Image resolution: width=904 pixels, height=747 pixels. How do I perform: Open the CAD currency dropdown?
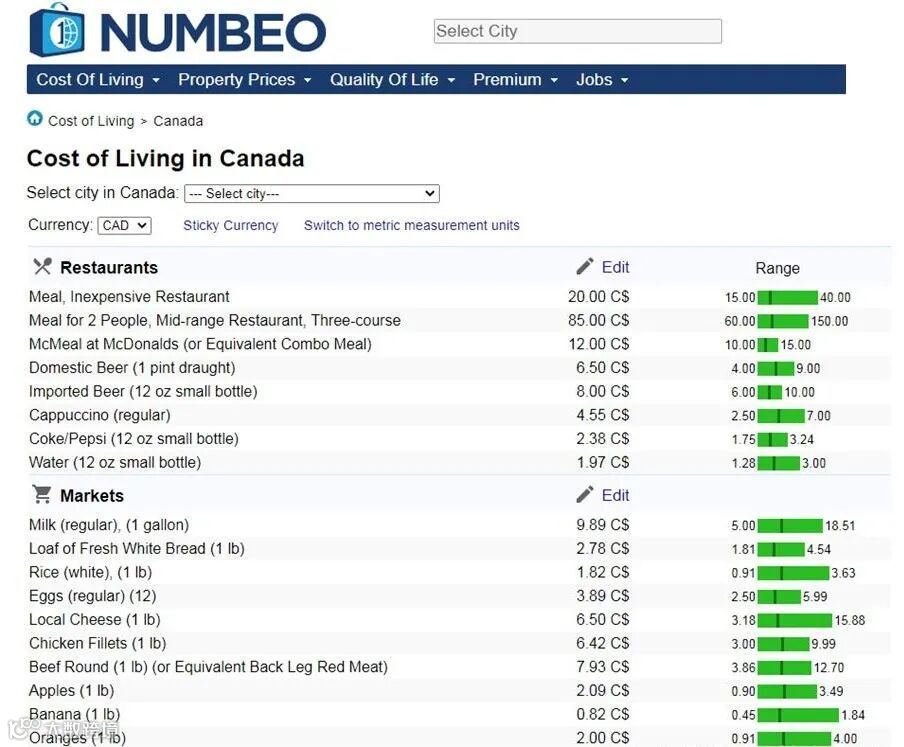(x=125, y=225)
